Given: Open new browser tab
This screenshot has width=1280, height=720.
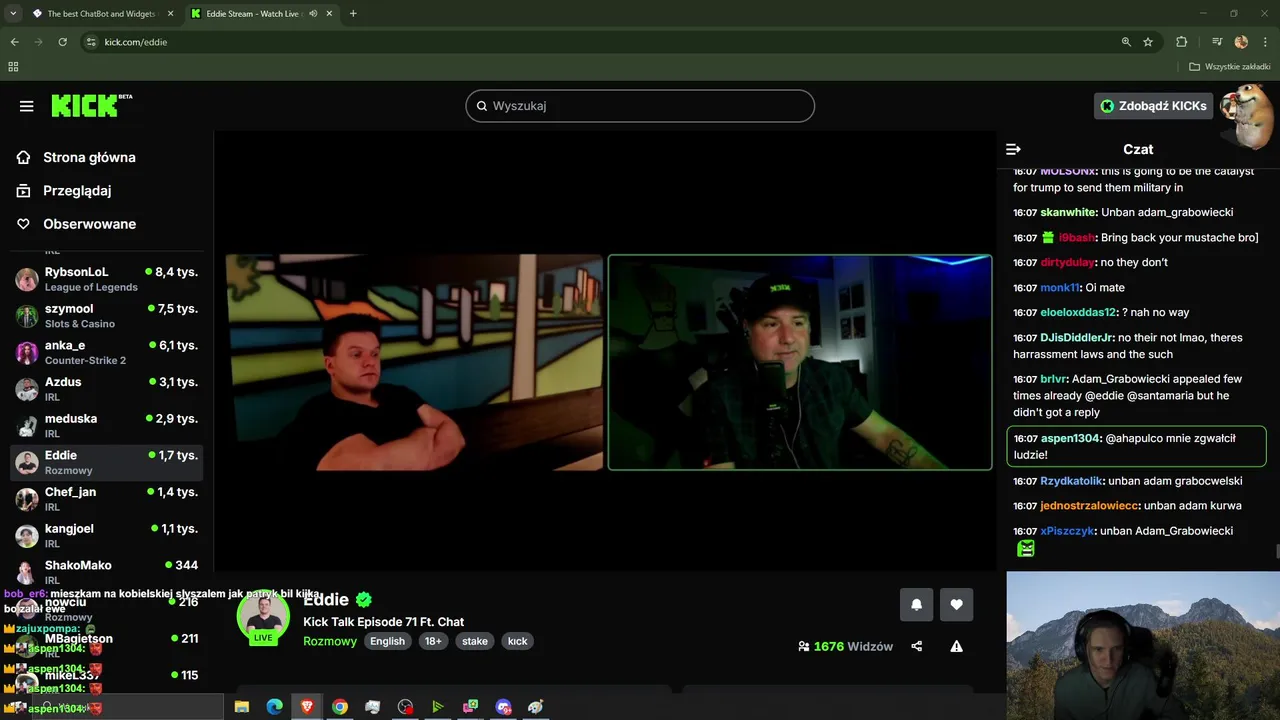Looking at the screenshot, I should [x=353, y=14].
